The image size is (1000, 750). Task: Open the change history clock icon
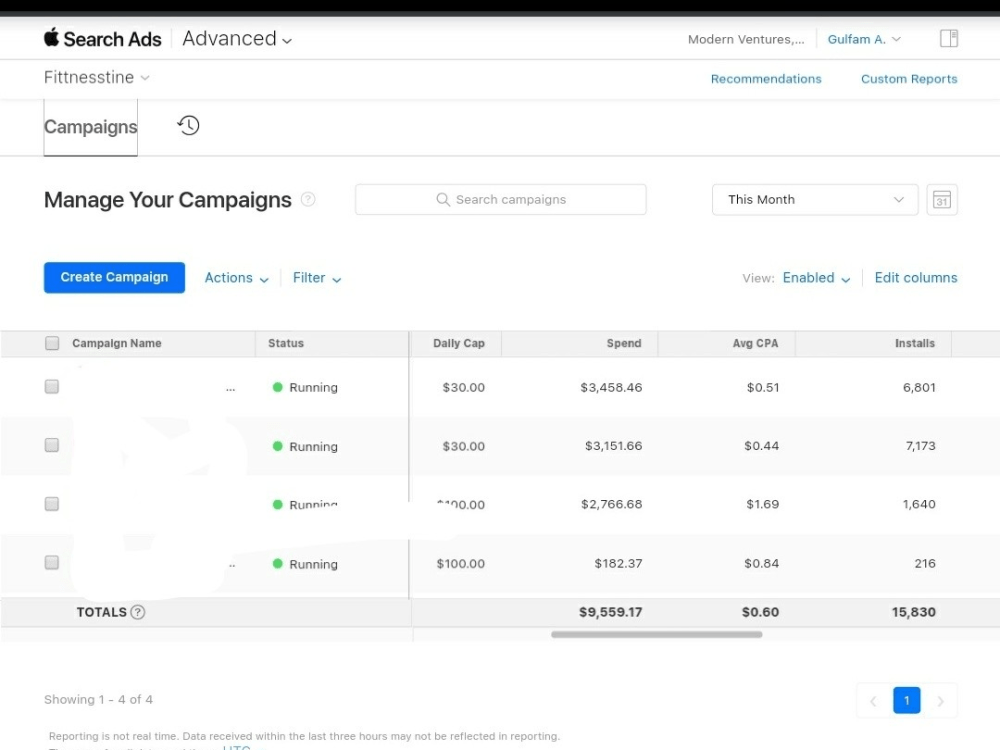188,125
